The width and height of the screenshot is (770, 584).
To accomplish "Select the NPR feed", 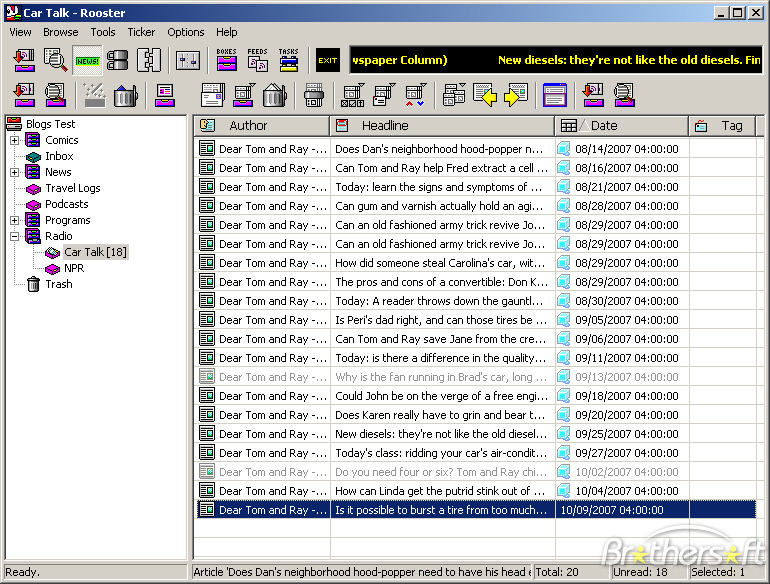I will click(74, 268).
